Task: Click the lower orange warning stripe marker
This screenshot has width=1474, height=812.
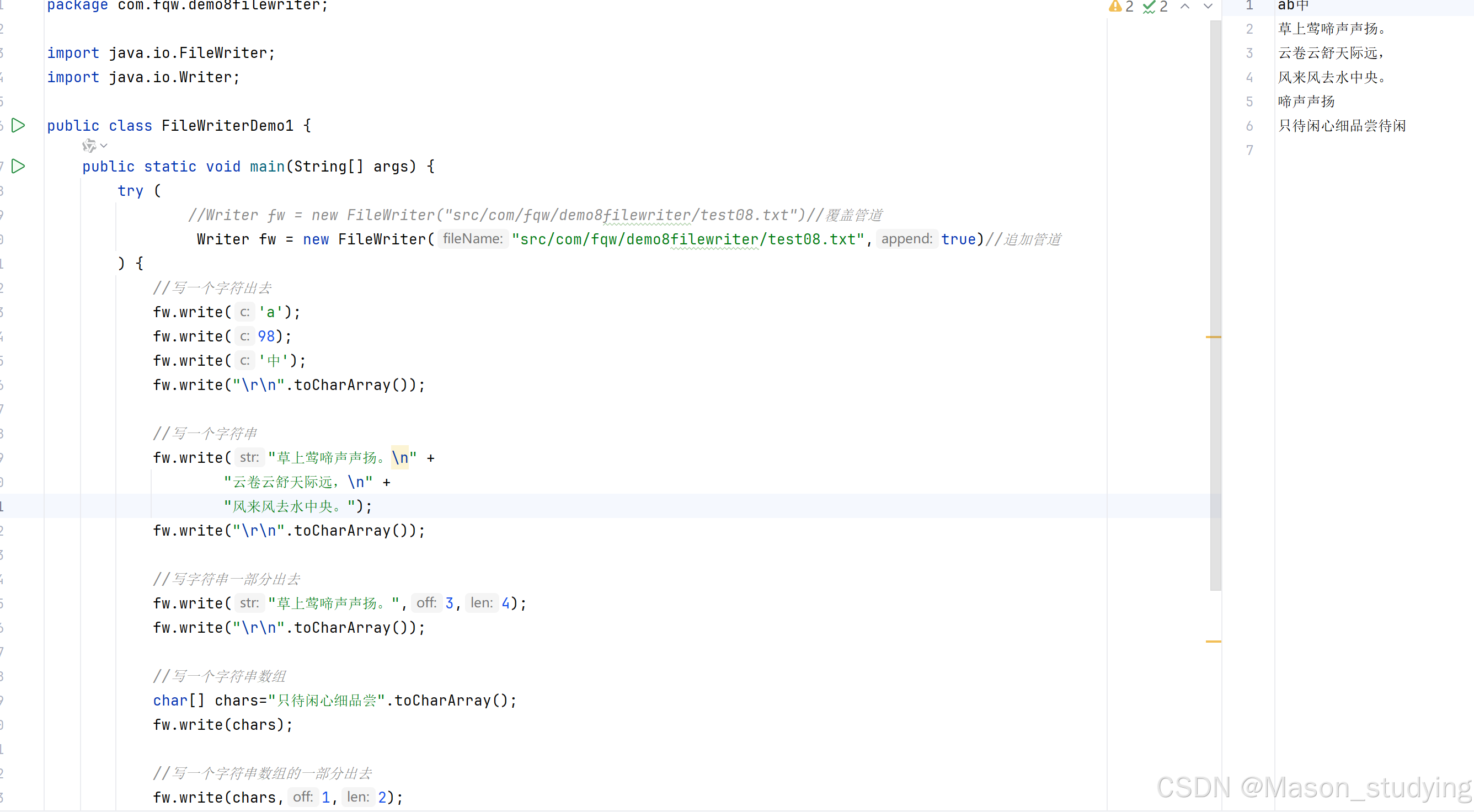Action: point(1213,642)
